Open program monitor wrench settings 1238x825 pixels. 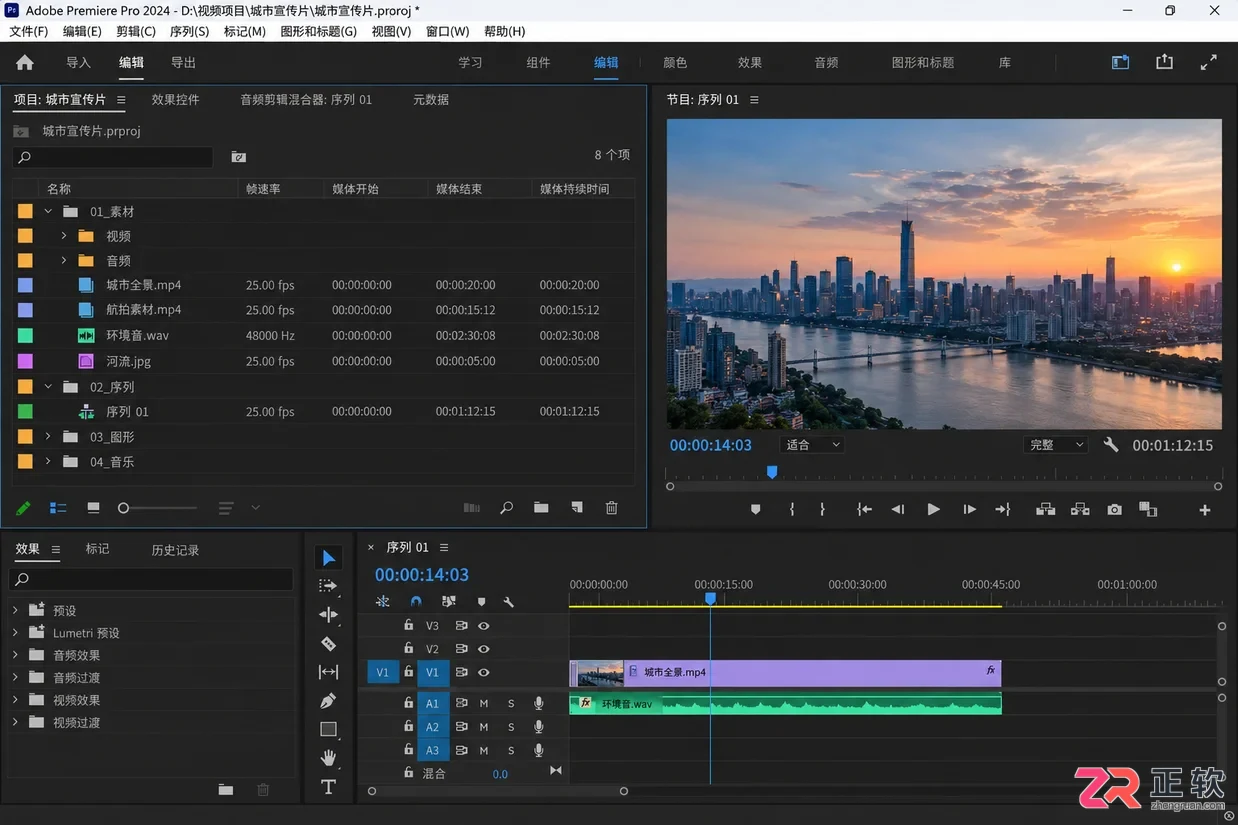coord(1111,445)
